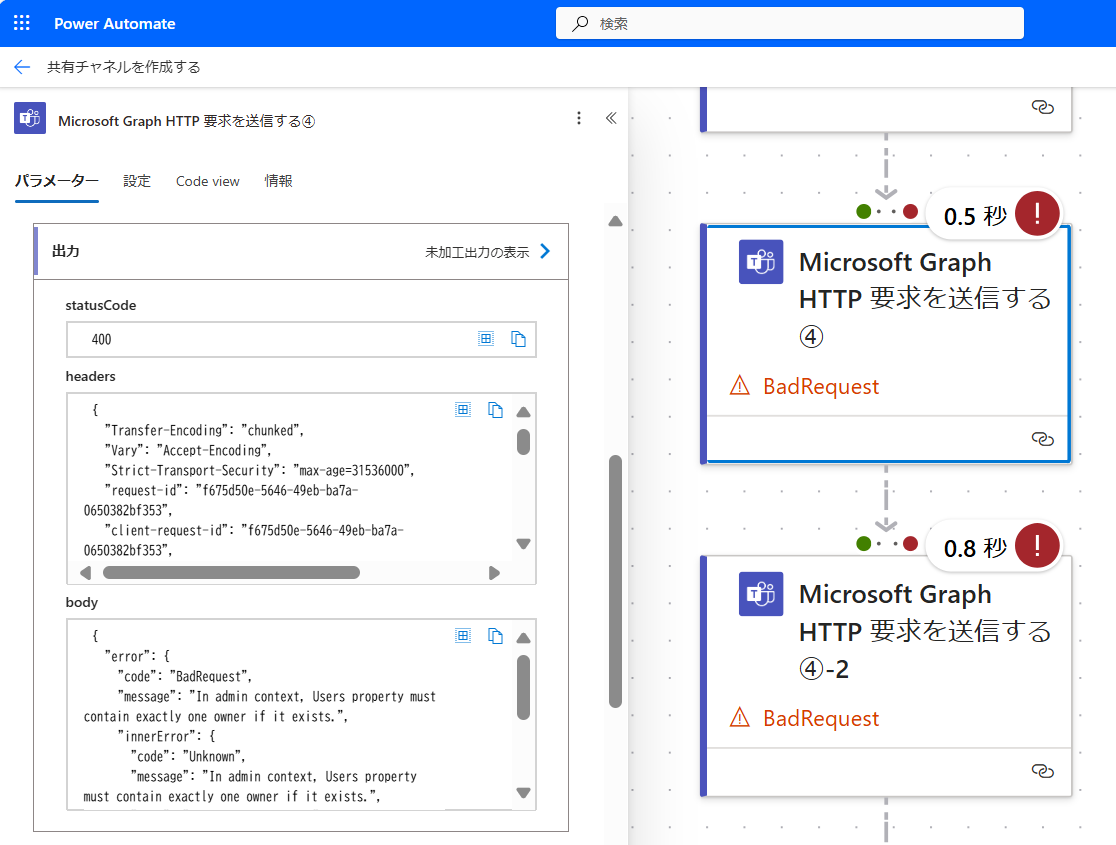Click headers horizontal scroll-left arrow
This screenshot has height=845, width=1116.
click(85, 573)
